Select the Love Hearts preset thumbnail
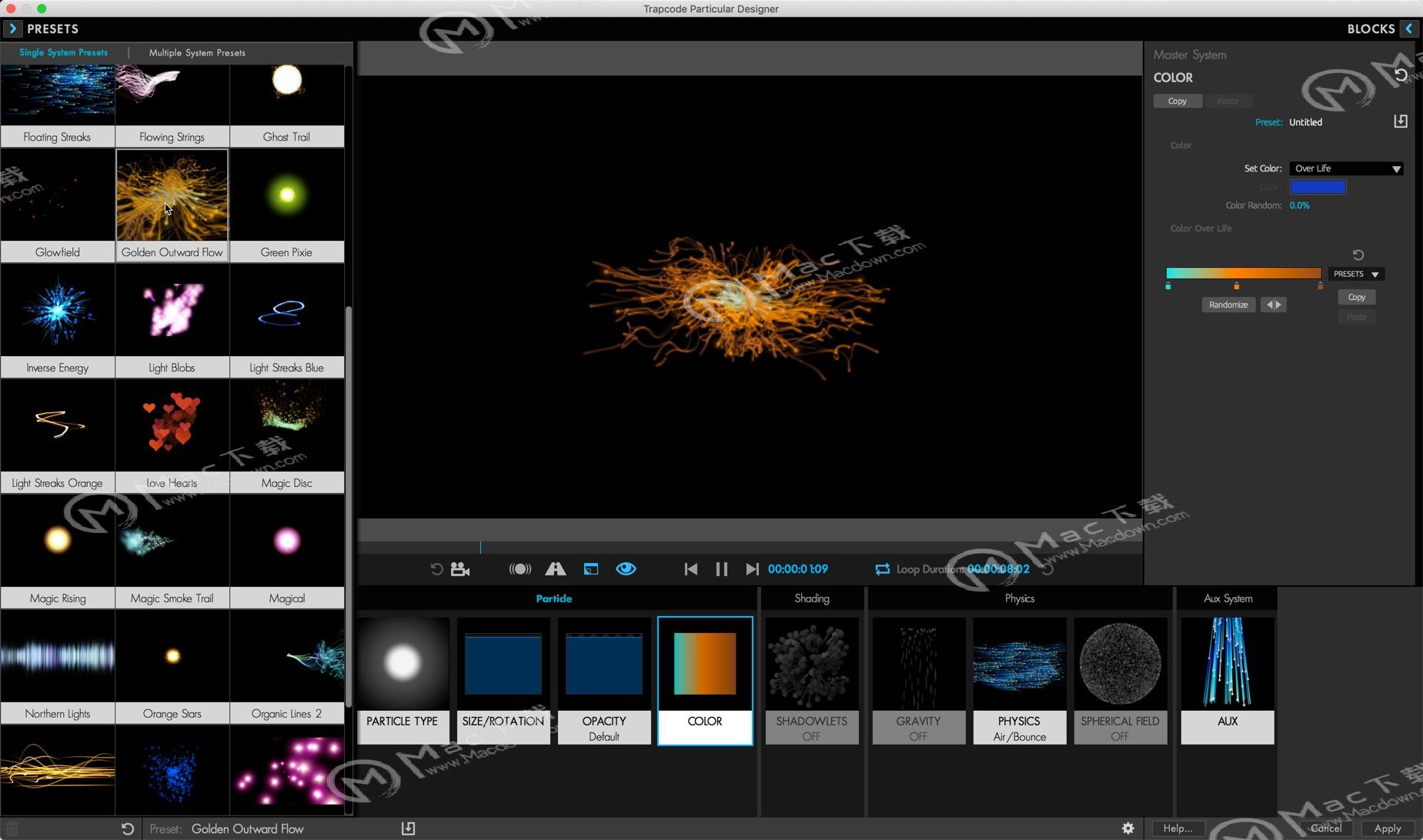Viewport: 1423px width, 840px height. click(x=172, y=425)
